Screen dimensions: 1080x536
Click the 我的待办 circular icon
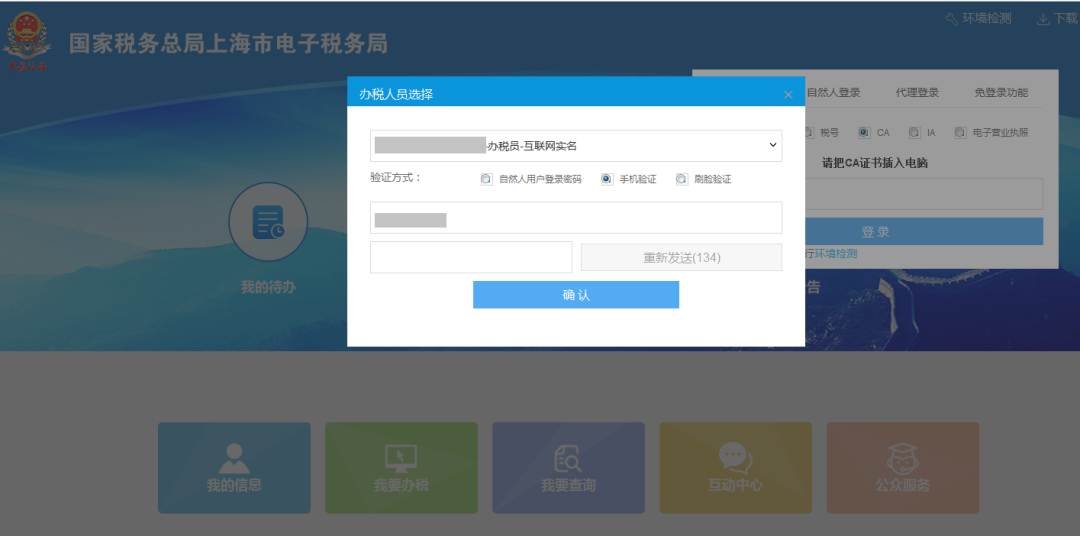[x=268, y=222]
